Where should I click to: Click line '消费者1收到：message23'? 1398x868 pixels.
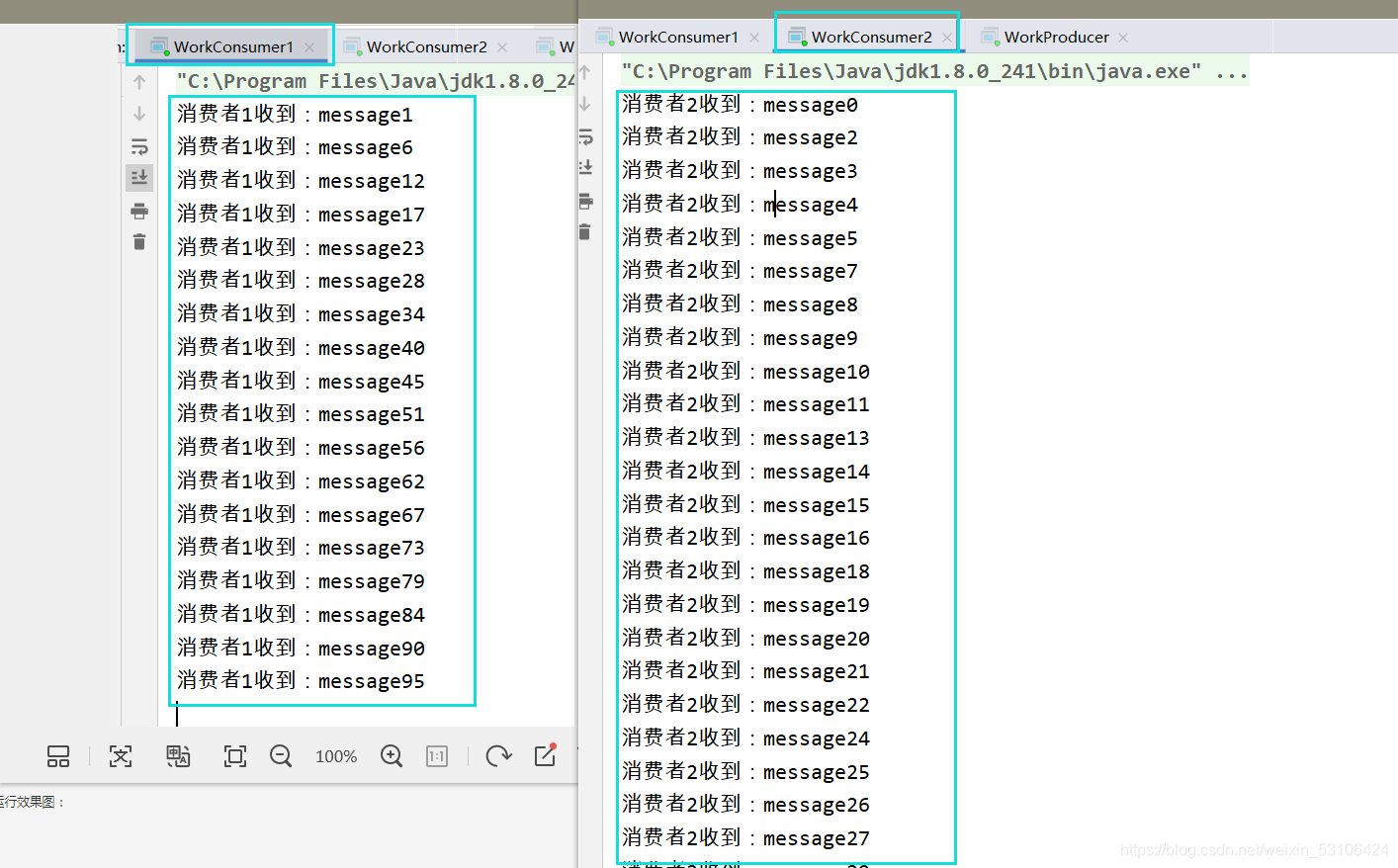click(301, 248)
